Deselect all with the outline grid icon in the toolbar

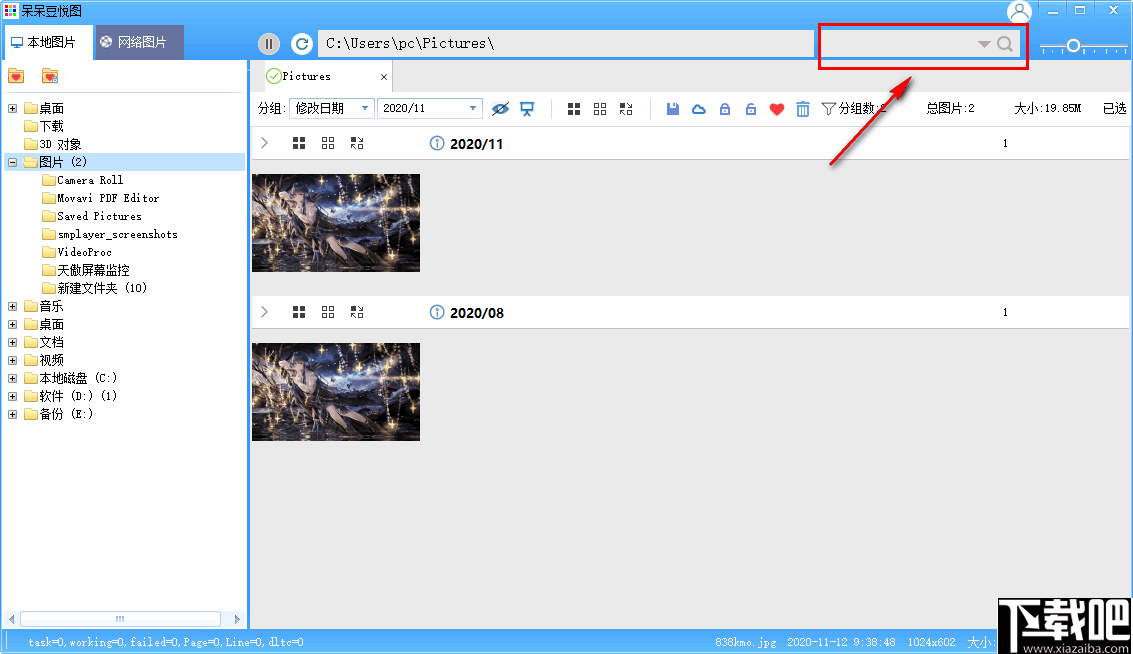pyautogui.click(x=600, y=109)
